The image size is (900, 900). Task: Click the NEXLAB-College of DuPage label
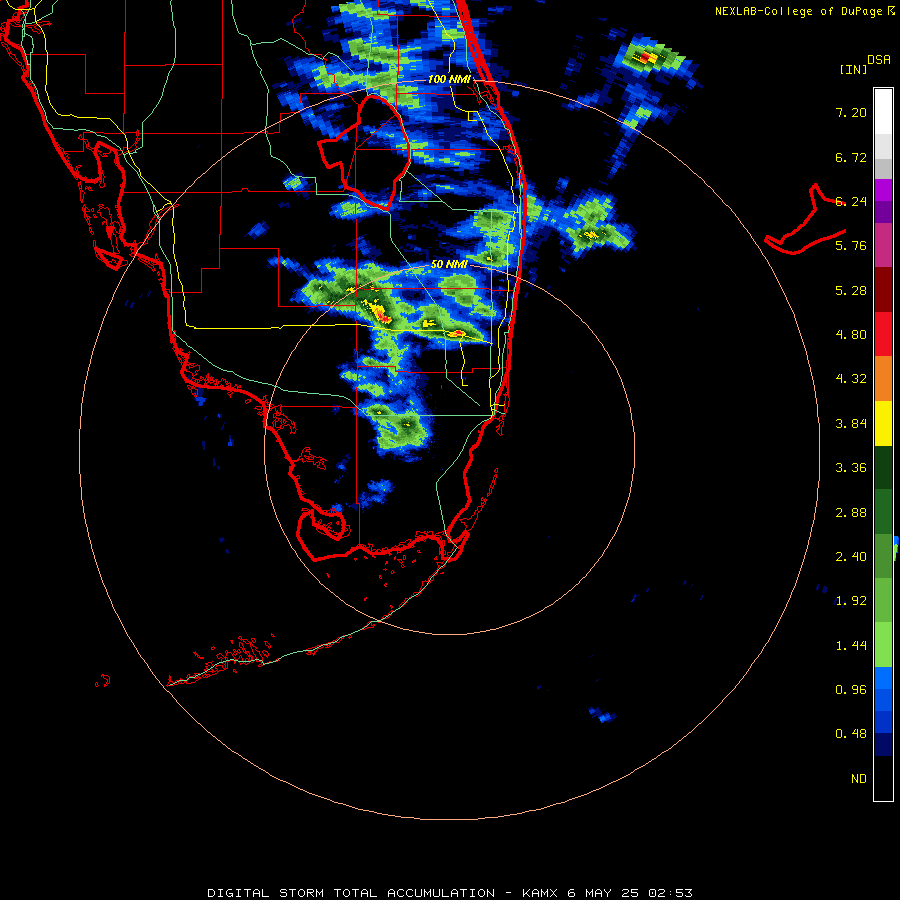click(x=804, y=11)
